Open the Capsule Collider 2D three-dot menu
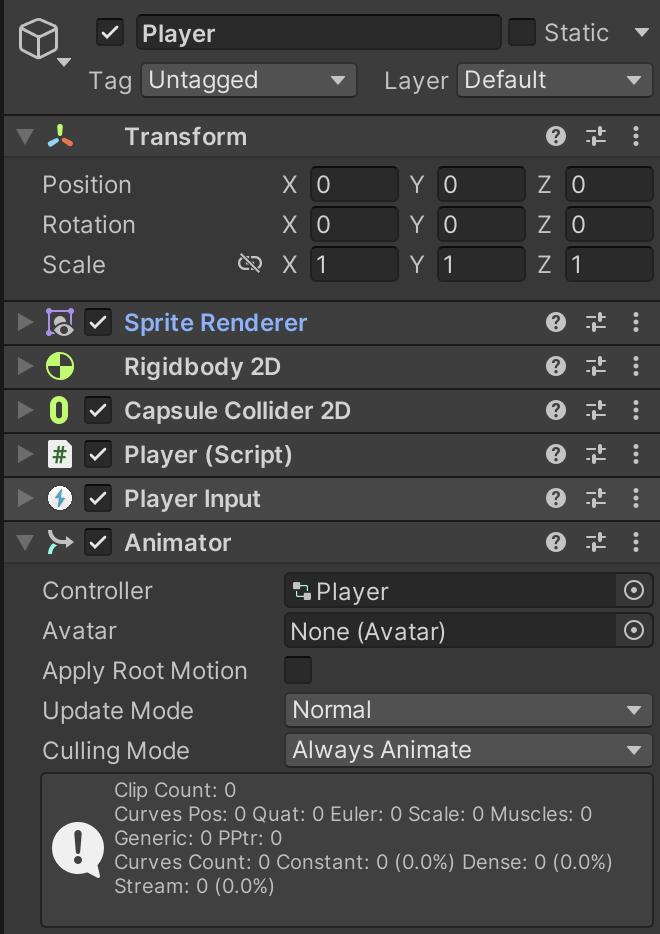660x934 pixels. [x=636, y=410]
